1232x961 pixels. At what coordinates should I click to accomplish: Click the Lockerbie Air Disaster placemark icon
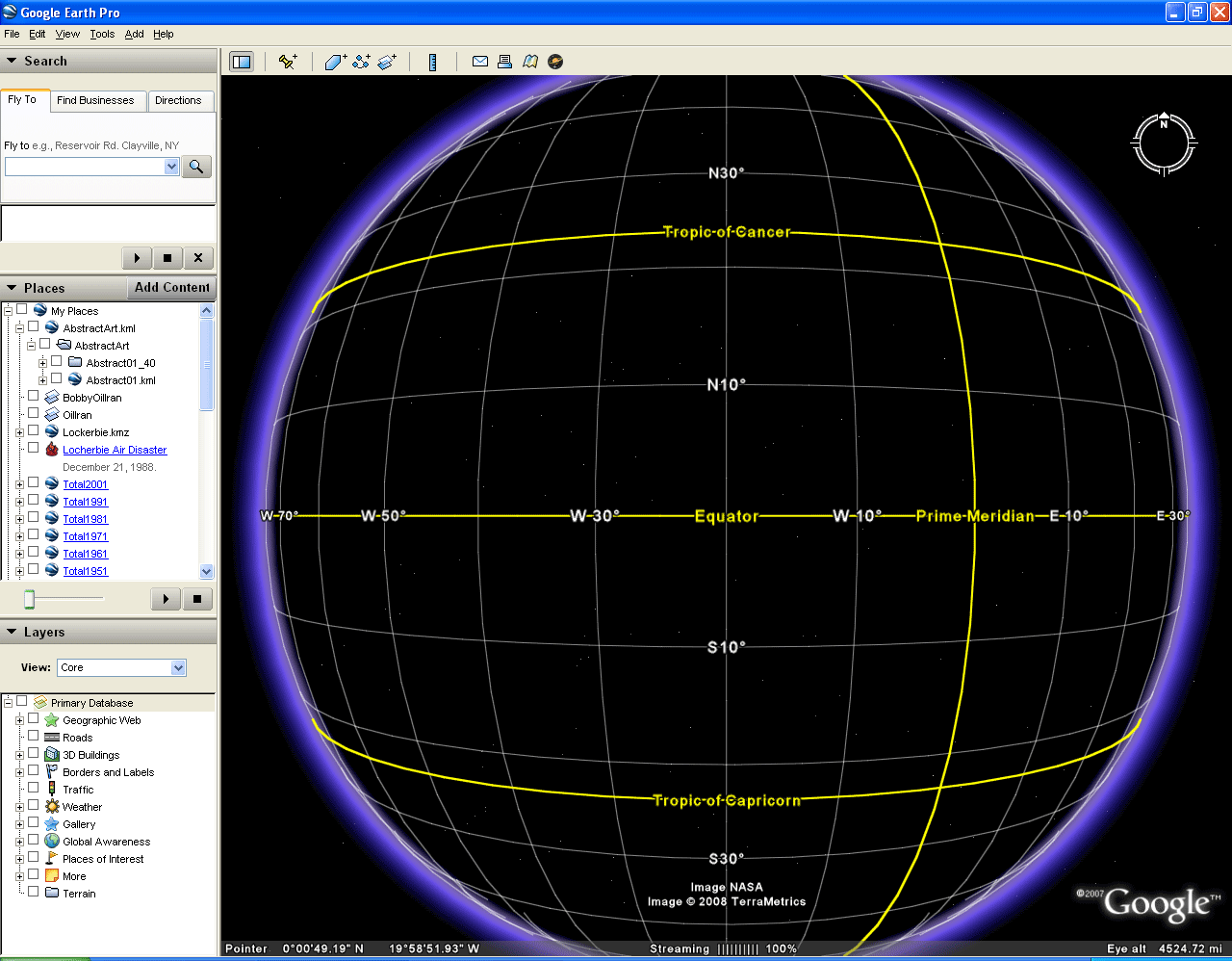click(52, 450)
